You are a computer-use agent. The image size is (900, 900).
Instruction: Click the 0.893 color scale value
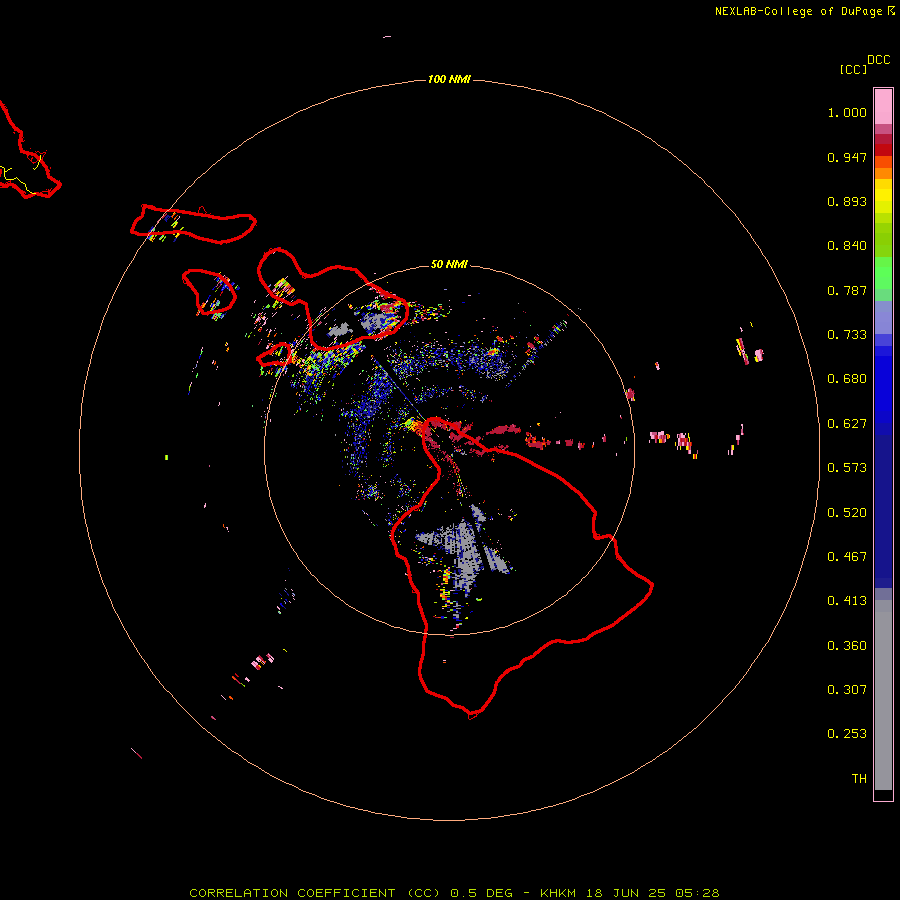[x=847, y=201]
